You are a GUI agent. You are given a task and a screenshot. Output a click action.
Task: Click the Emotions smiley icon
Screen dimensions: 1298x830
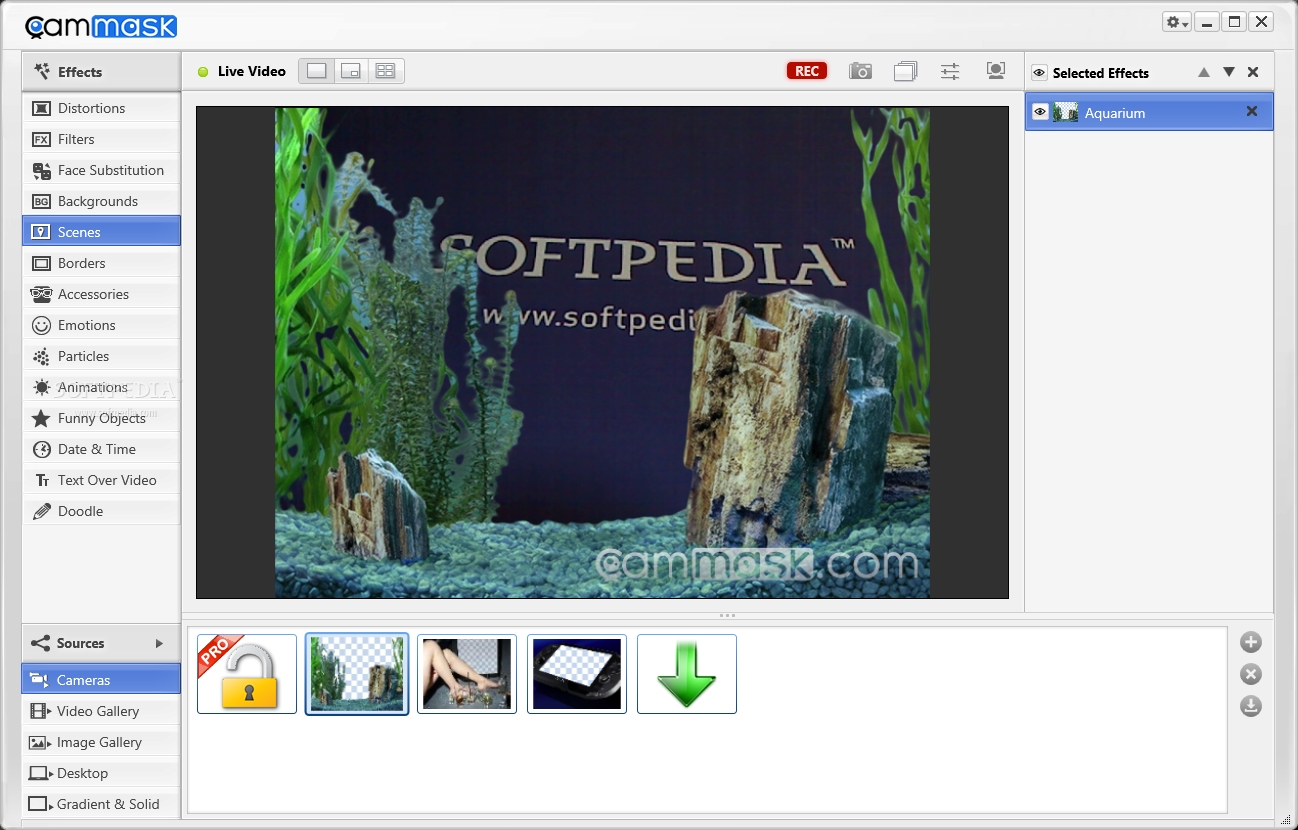tap(41, 325)
